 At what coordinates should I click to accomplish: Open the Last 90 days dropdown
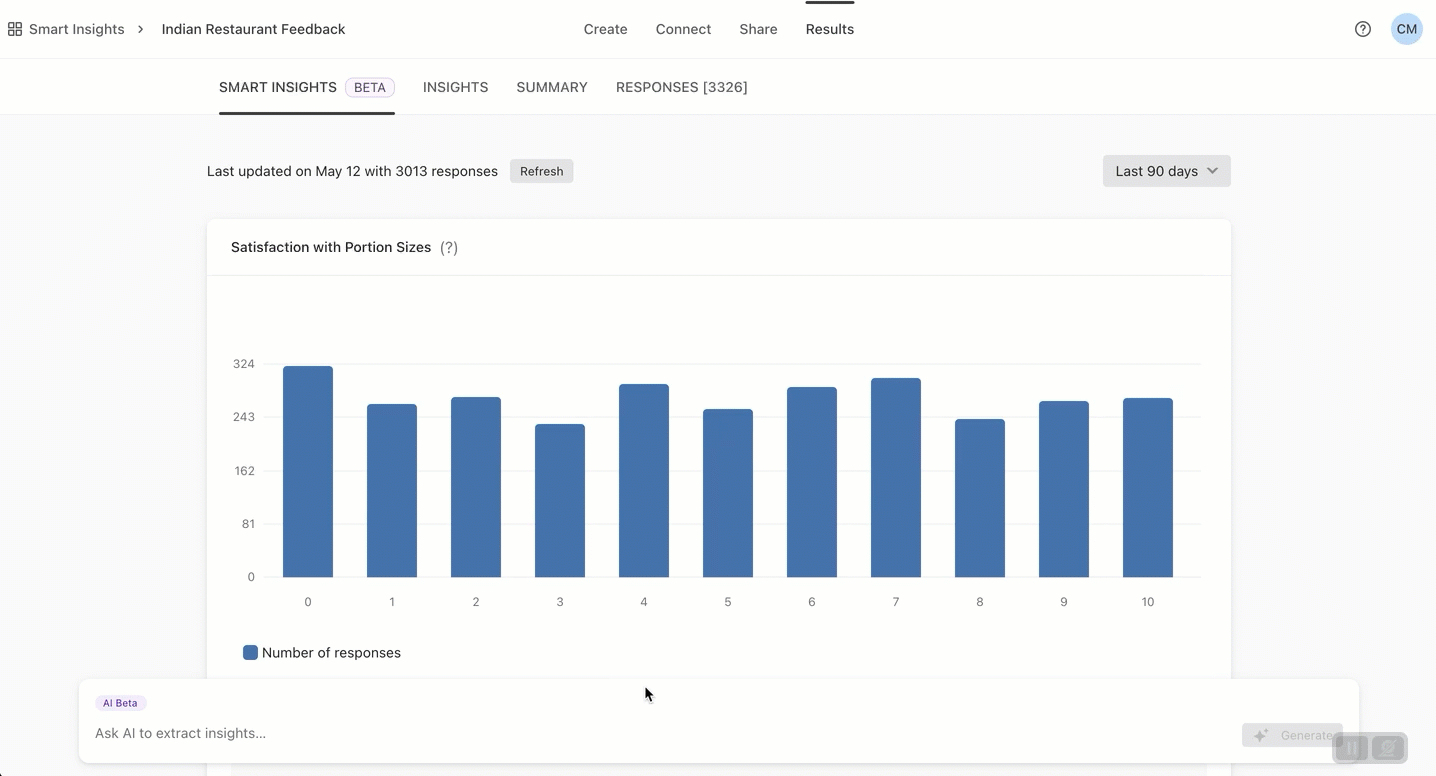point(1165,171)
